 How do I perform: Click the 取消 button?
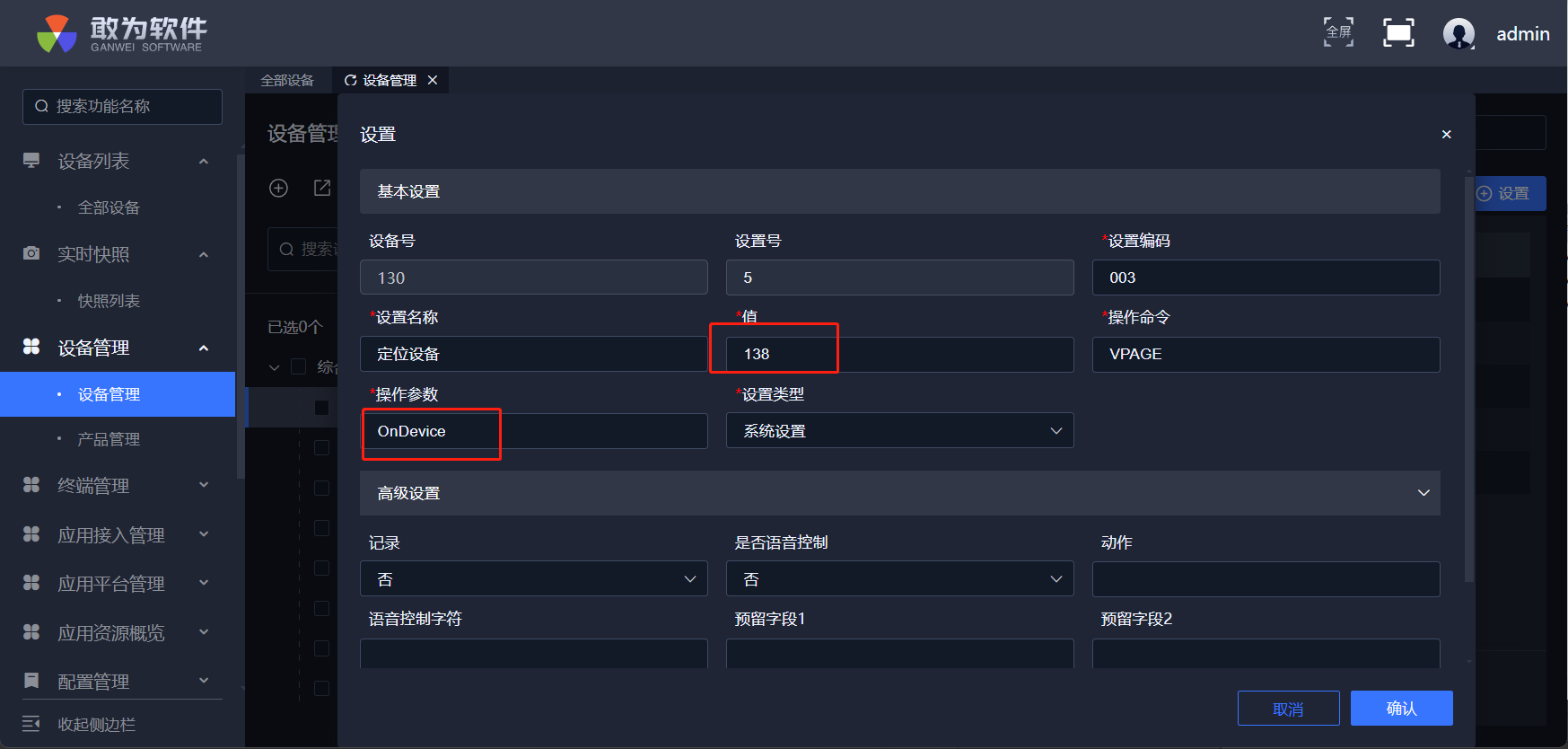1288,709
